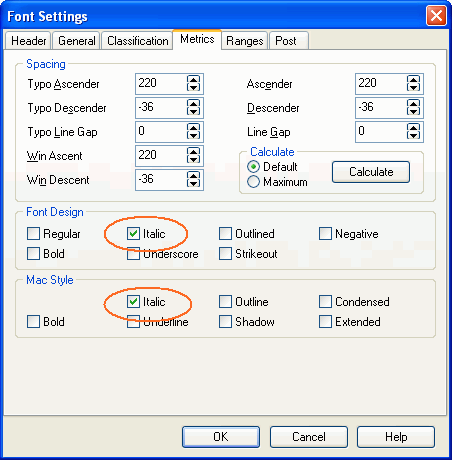
Task: Close the Font Settings dialog
Action: click(x=436, y=16)
